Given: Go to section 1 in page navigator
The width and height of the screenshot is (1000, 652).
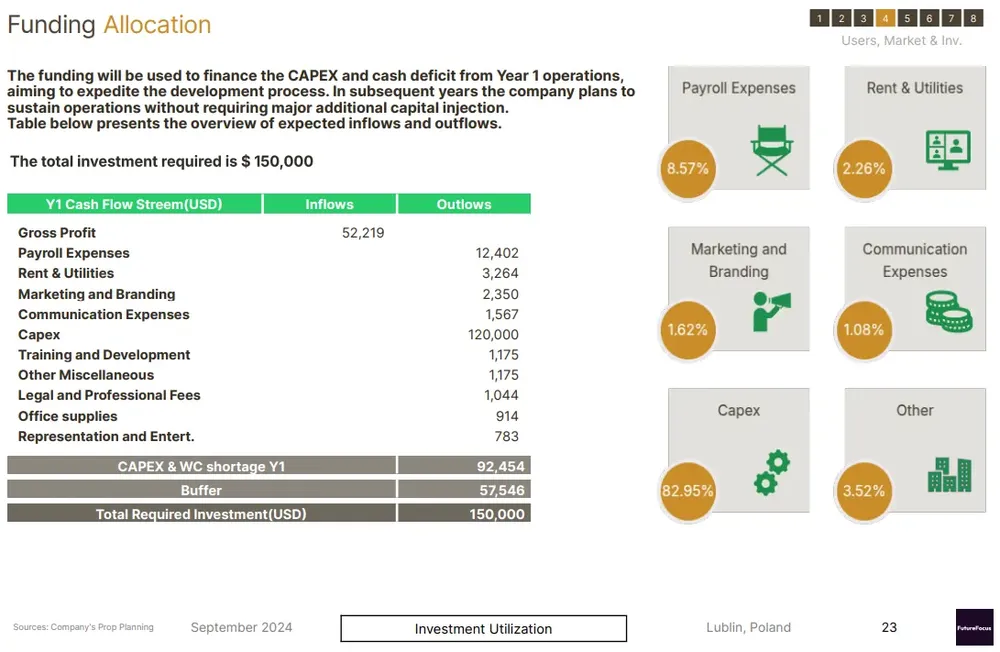Looking at the screenshot, I should coord(819,18).
